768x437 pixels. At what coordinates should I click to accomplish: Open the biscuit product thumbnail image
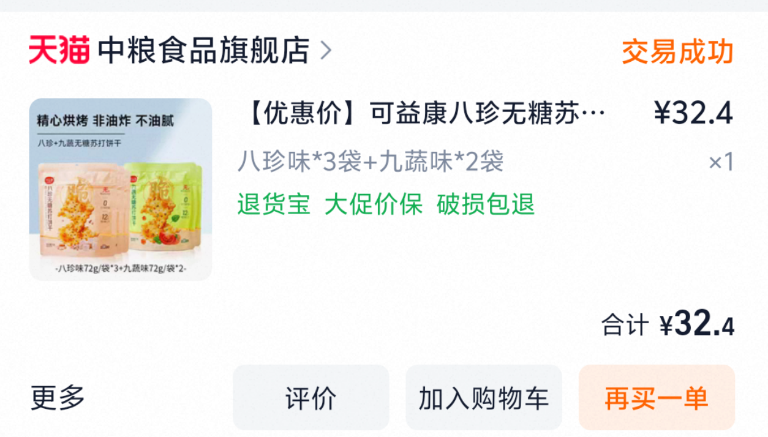click(x=120, y=189)
